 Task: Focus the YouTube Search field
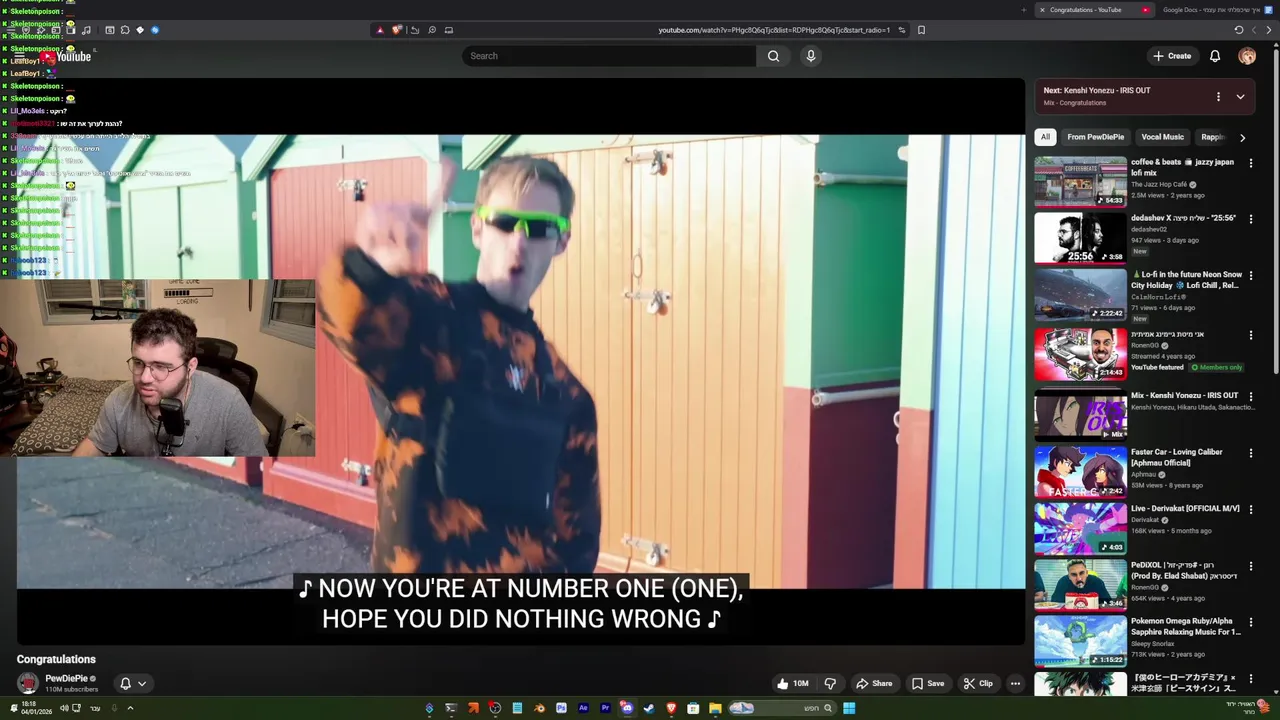click(609, 56)
